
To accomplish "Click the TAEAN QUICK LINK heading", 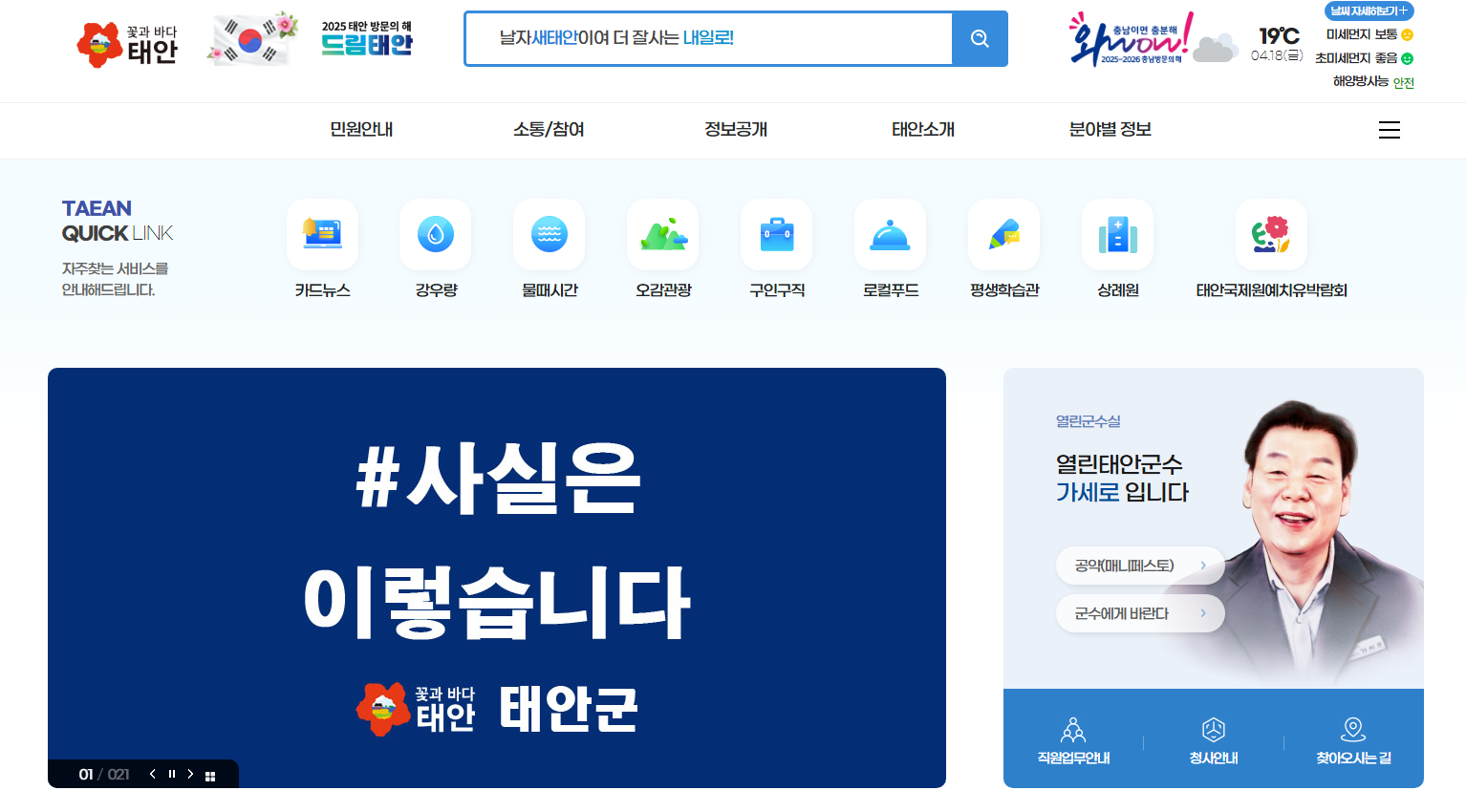I will click(118, 221).
